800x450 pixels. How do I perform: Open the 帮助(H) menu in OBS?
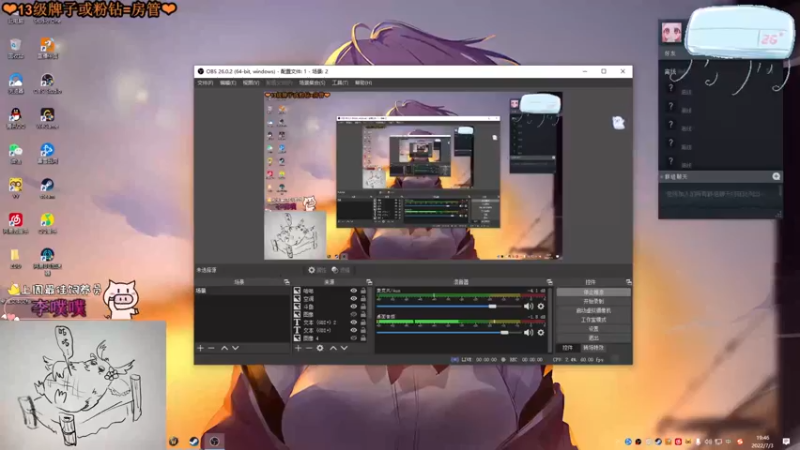(x=363, y=83)
